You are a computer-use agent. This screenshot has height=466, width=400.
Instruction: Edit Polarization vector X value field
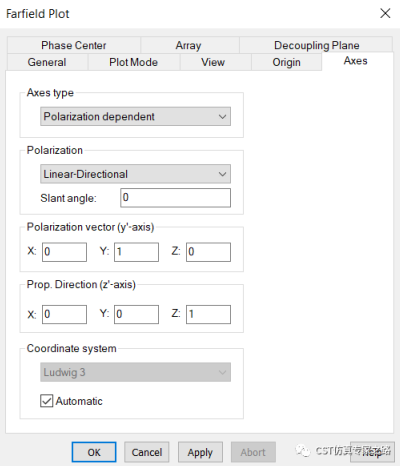click(64, 252)
